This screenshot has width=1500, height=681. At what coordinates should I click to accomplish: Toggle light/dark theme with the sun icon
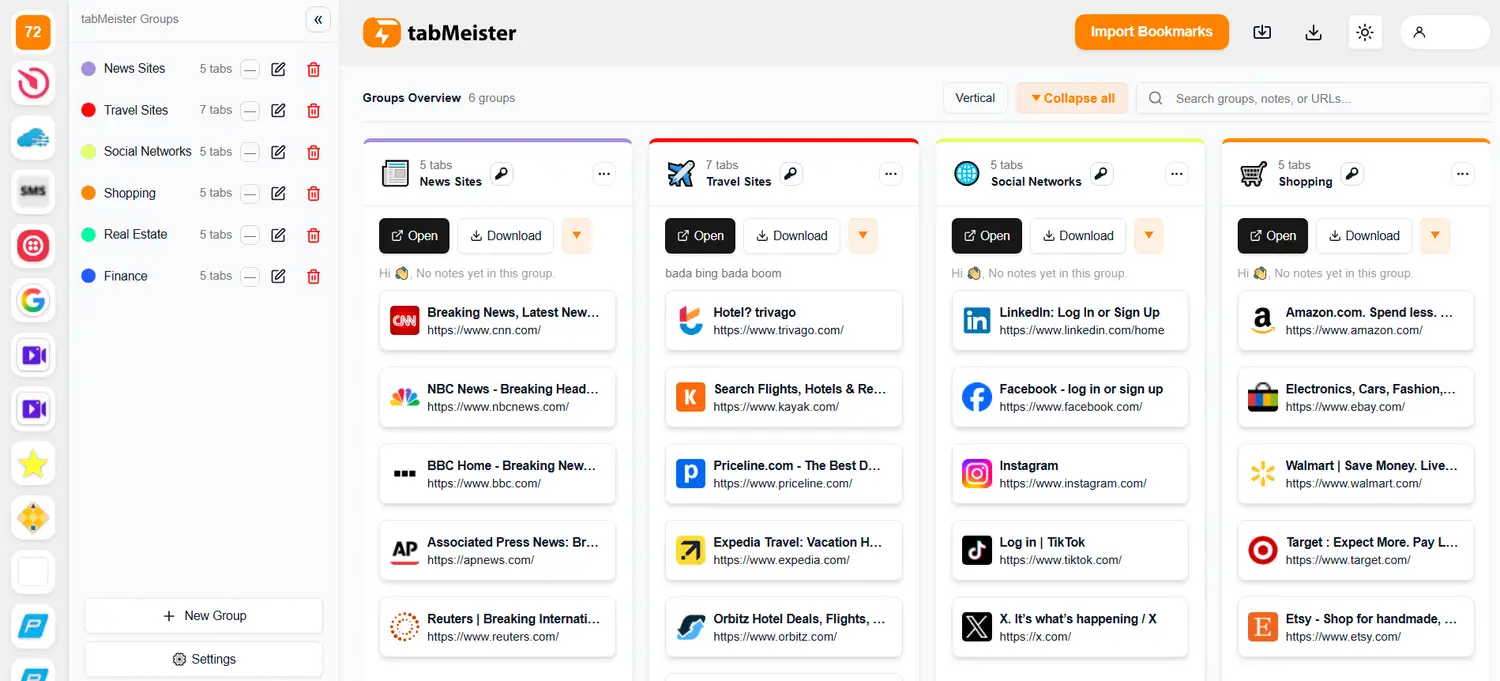pyautogui.click(x=1365, y=31)
